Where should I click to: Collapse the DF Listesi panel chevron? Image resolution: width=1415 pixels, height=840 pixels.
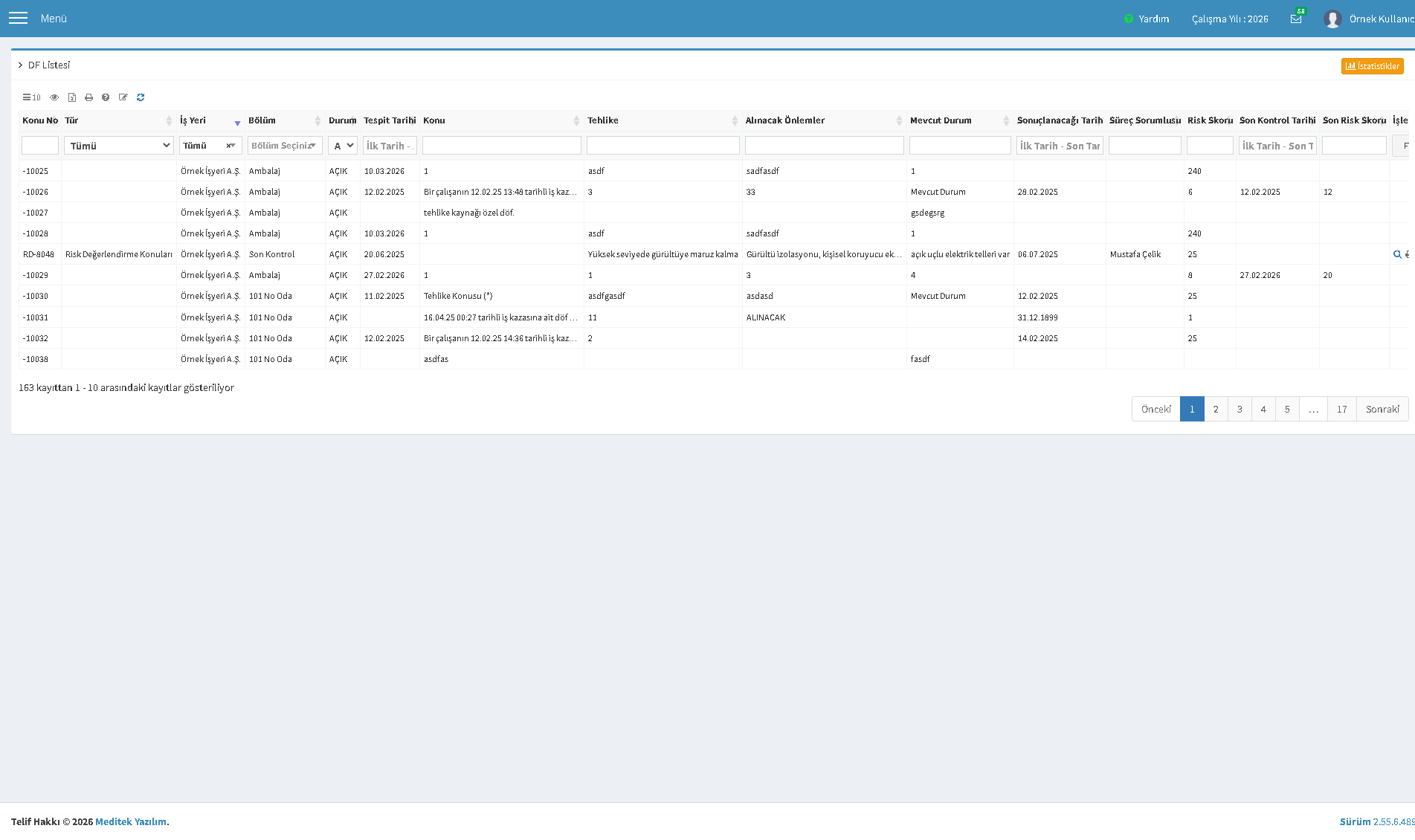(x=20, y=65)
